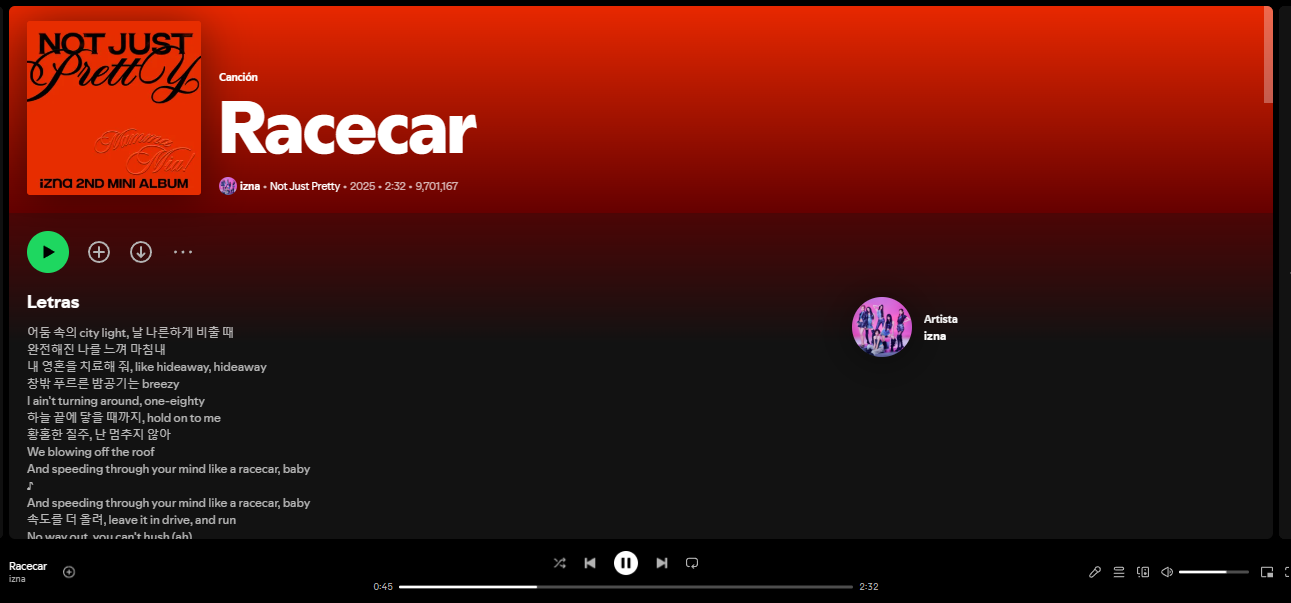Open the izna name in the Artista card
Viewport: 1291px width, 603px height.
(x=935, y=336)
